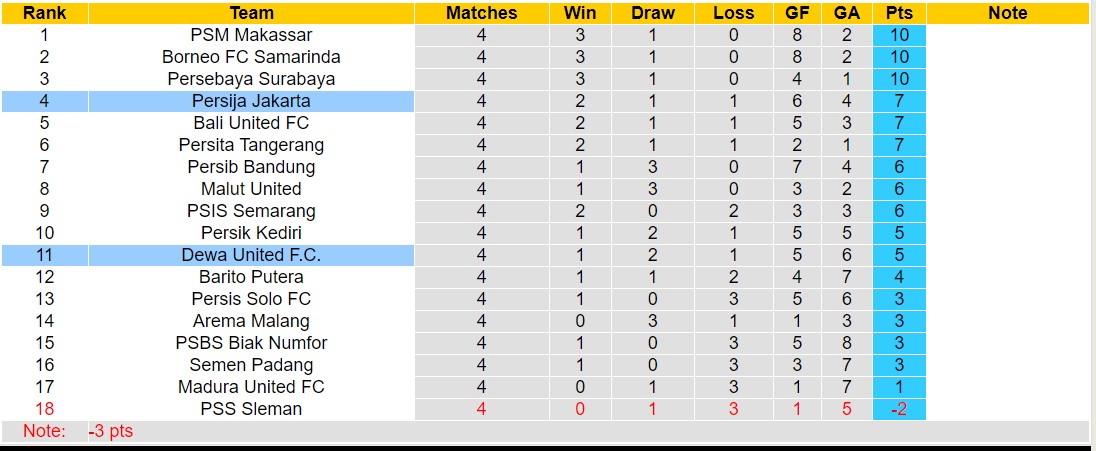Click the GF column header
The image size is (1096, 451).
pyautogui.click(x=797, y=13)
